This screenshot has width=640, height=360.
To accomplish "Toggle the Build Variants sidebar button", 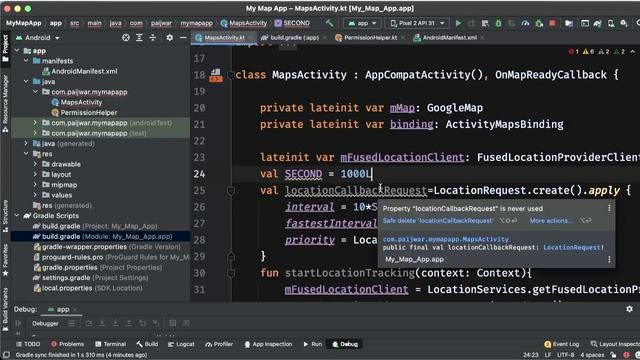I will click(x=5, y=310).
